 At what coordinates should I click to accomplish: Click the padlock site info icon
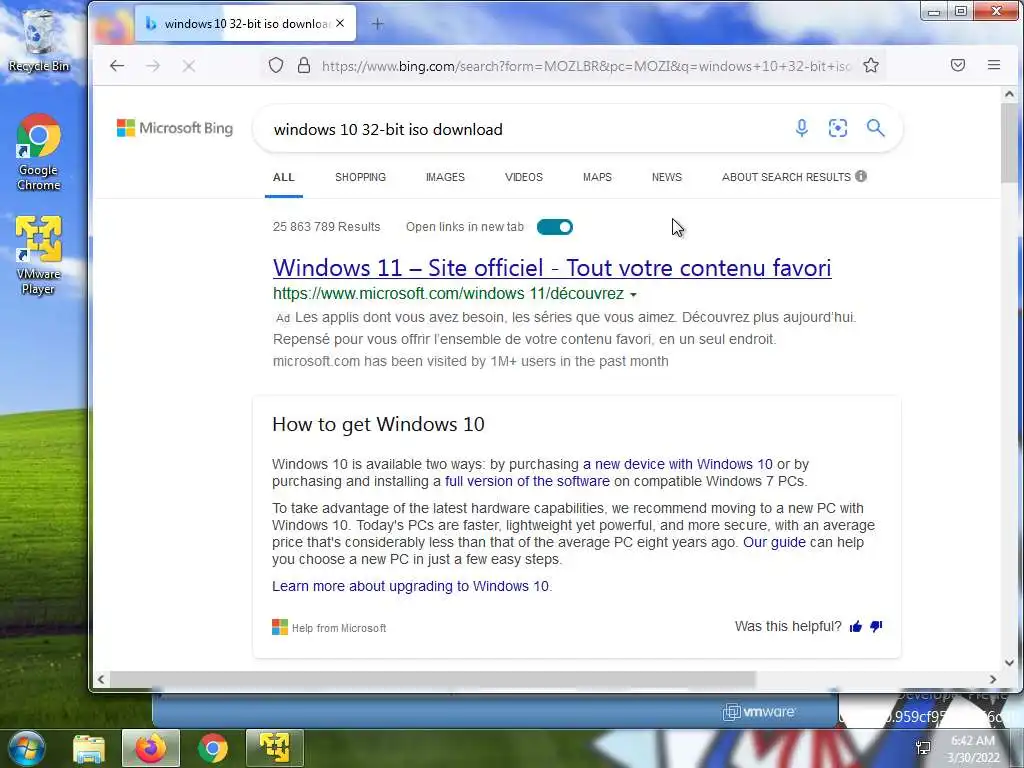pyautogui.click(x=304, y=65)
